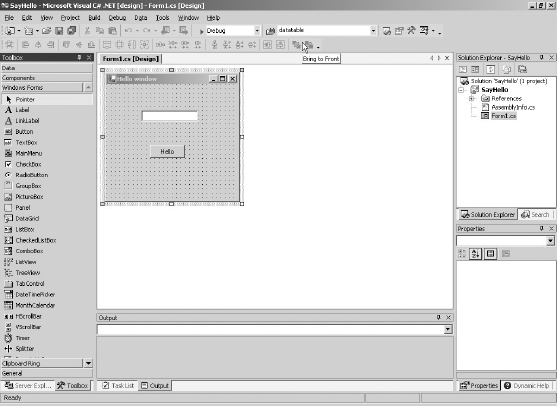The width and height of the screenshot is (557, 406).
Task: Collapse the SayHello project node
Action: (461, 90)
